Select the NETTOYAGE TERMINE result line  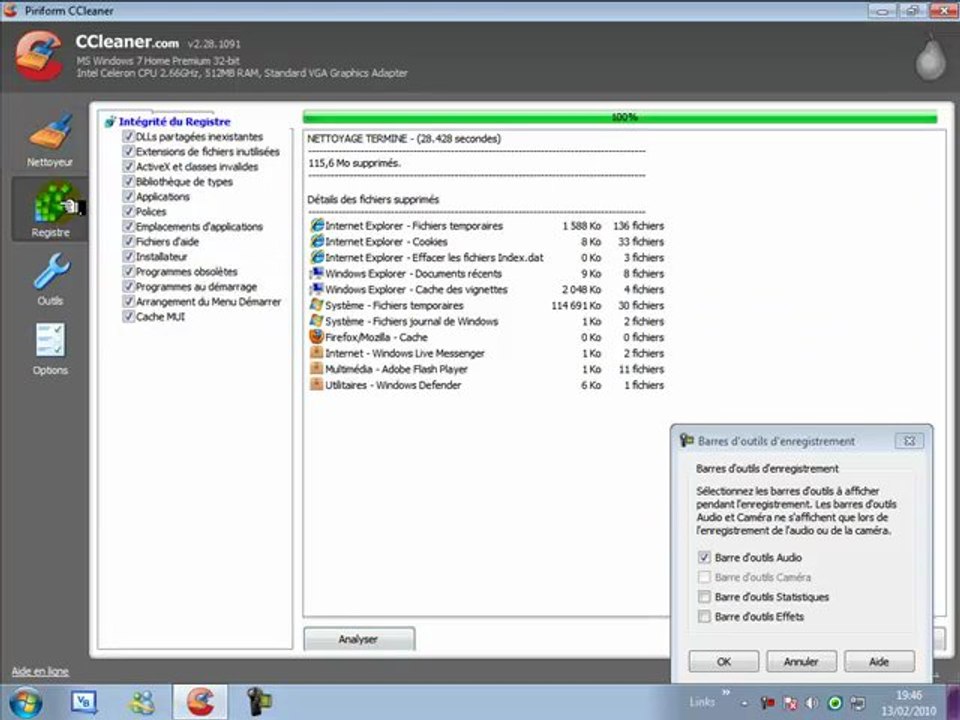404,138
